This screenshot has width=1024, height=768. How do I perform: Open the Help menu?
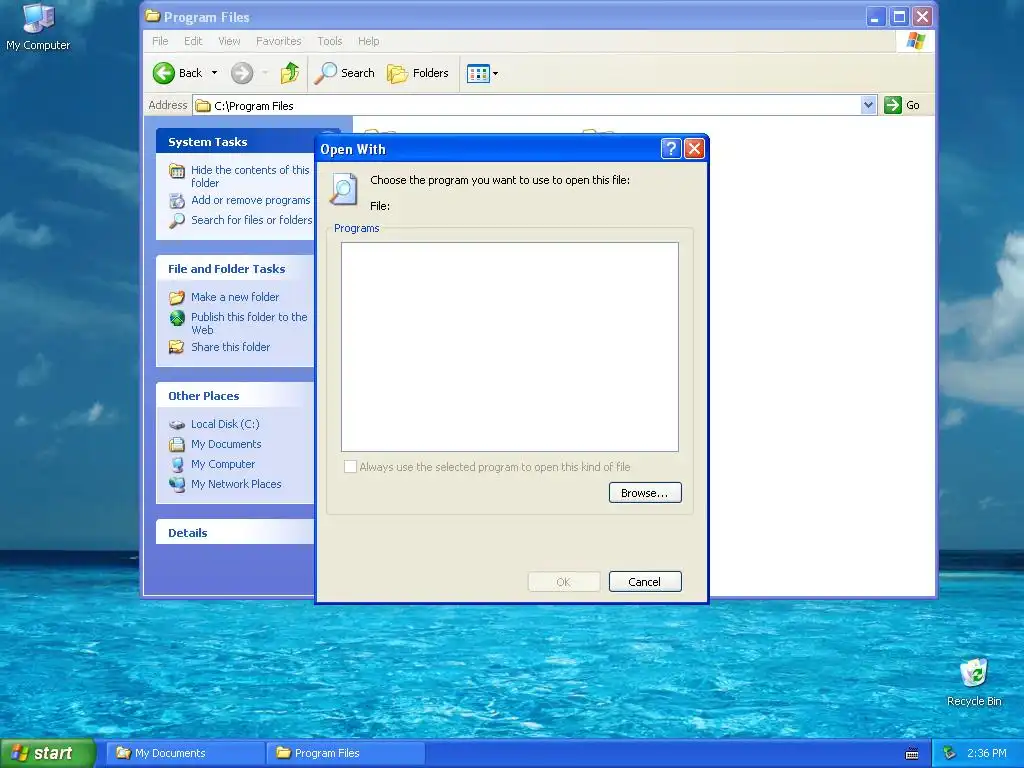tap(368, 41)
